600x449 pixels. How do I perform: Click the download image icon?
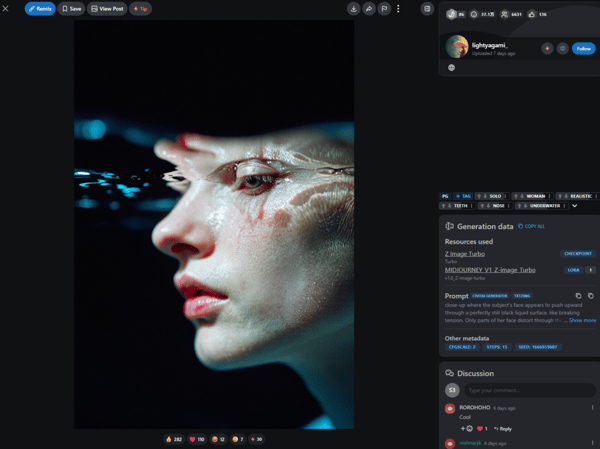353,9
